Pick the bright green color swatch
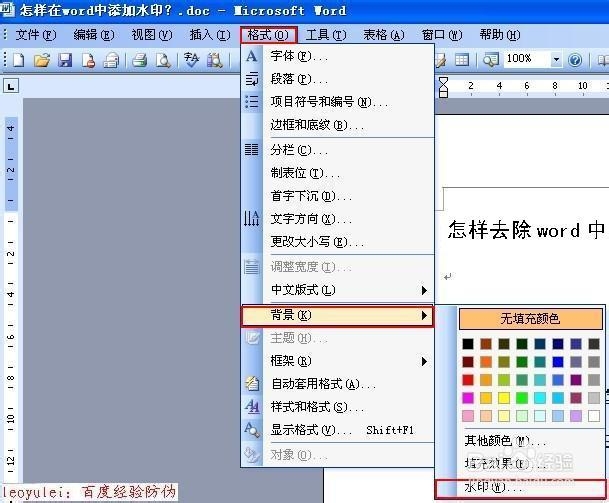 click(x=522, y=398)
